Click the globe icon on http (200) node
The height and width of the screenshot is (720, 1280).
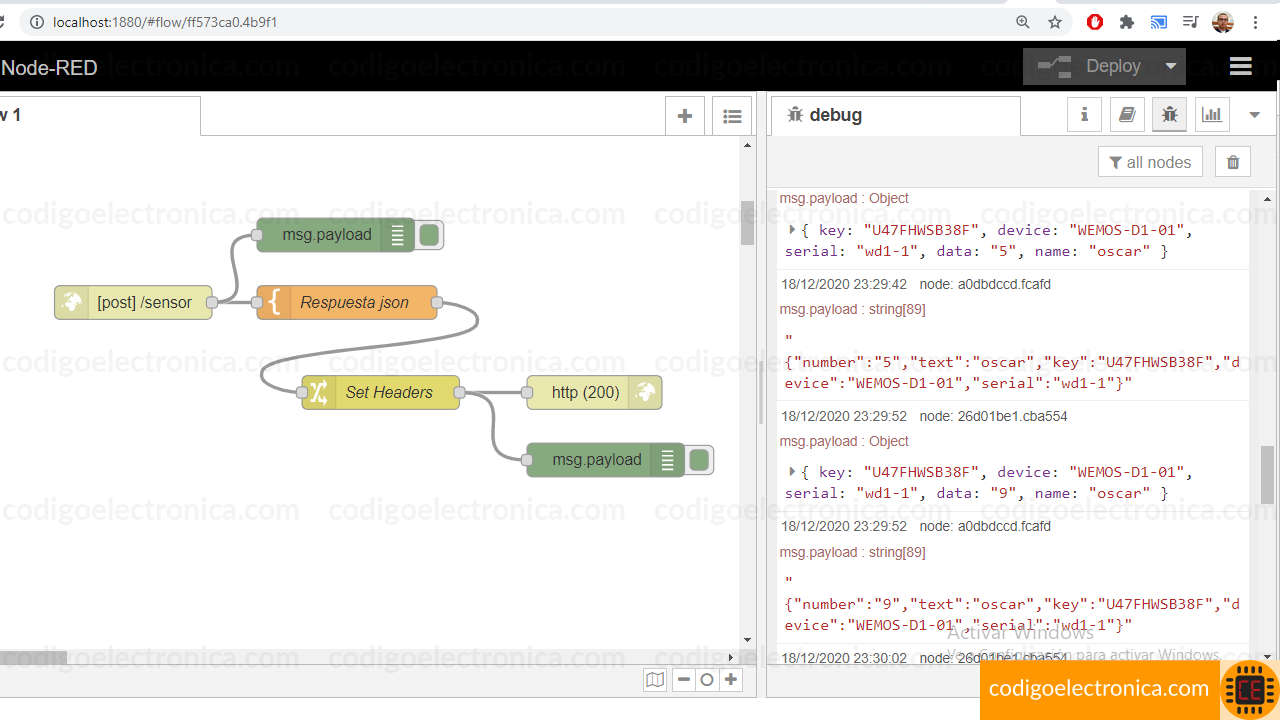pyautogui.click(x=646, y=392)
